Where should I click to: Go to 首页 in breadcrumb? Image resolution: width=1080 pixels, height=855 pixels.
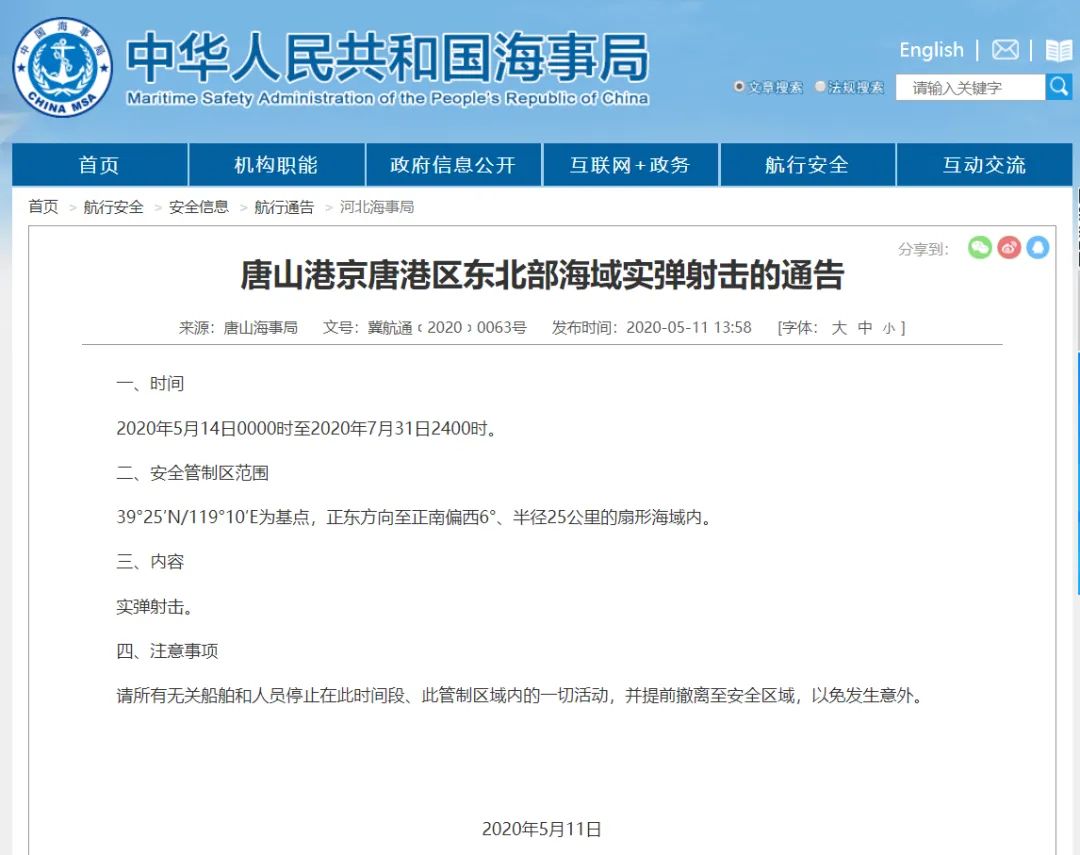[x=43, y=207]
